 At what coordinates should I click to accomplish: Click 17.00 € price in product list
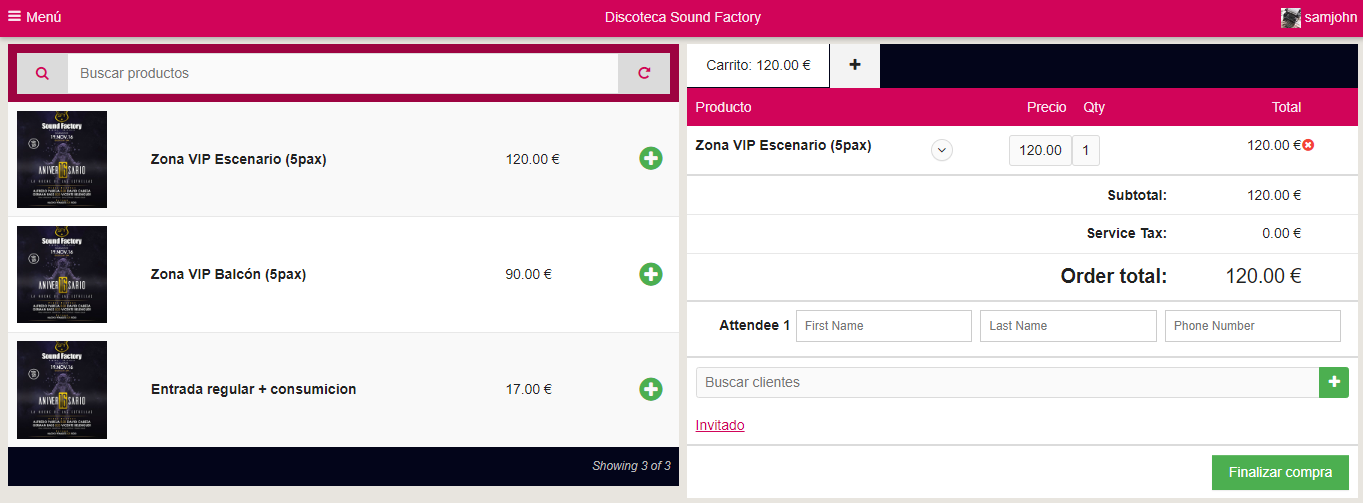point(529,389)
